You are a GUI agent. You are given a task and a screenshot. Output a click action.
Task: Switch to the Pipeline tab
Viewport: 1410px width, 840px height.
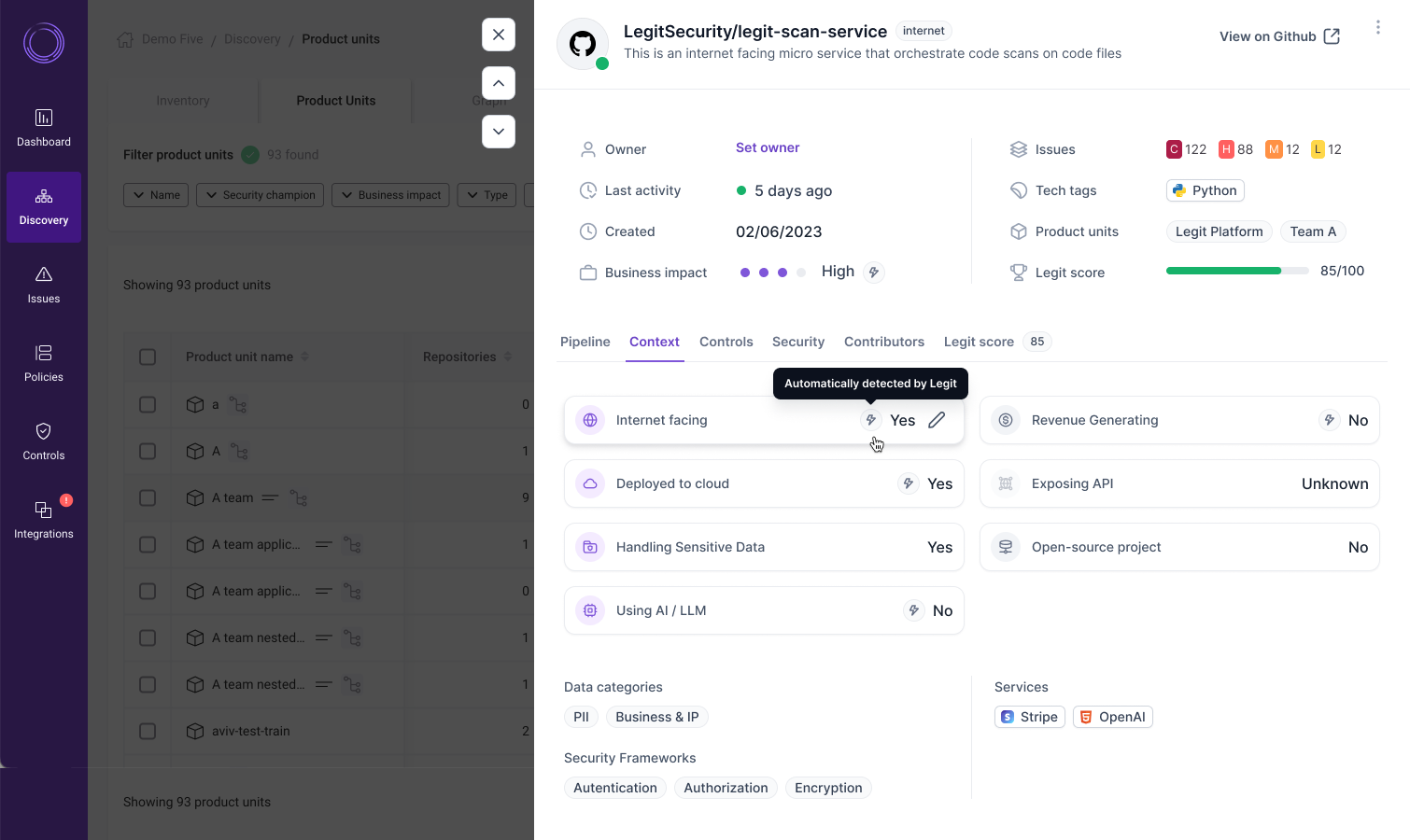[x=585, y=342]
